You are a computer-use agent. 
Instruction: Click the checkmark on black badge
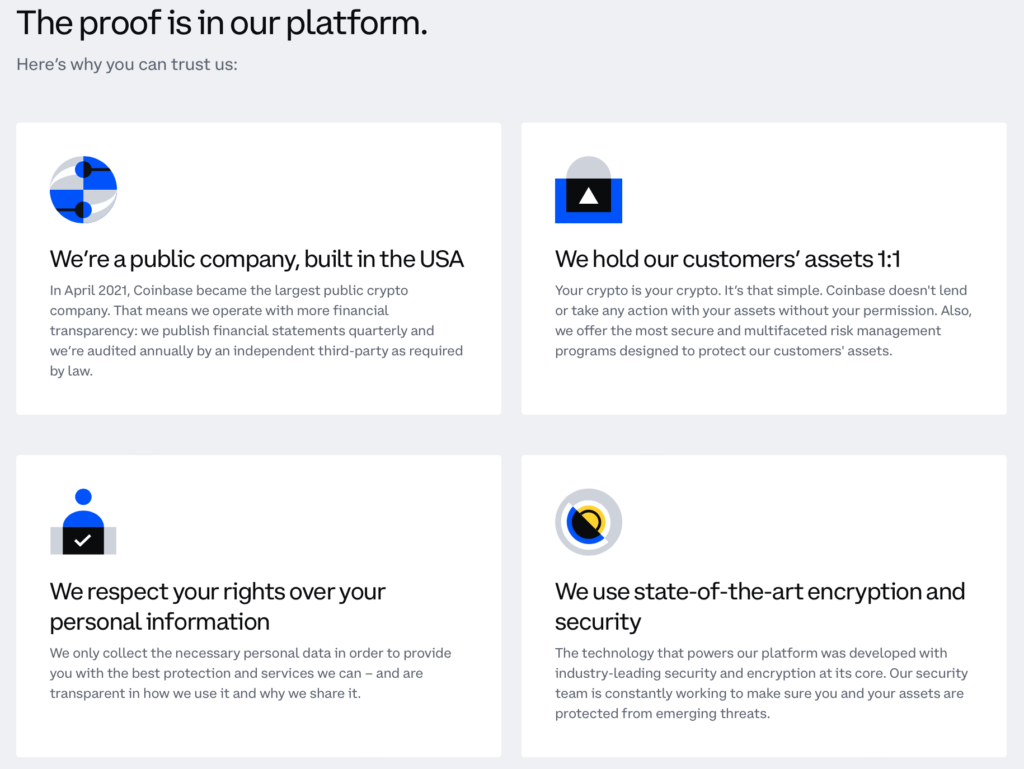coord(83,540)
